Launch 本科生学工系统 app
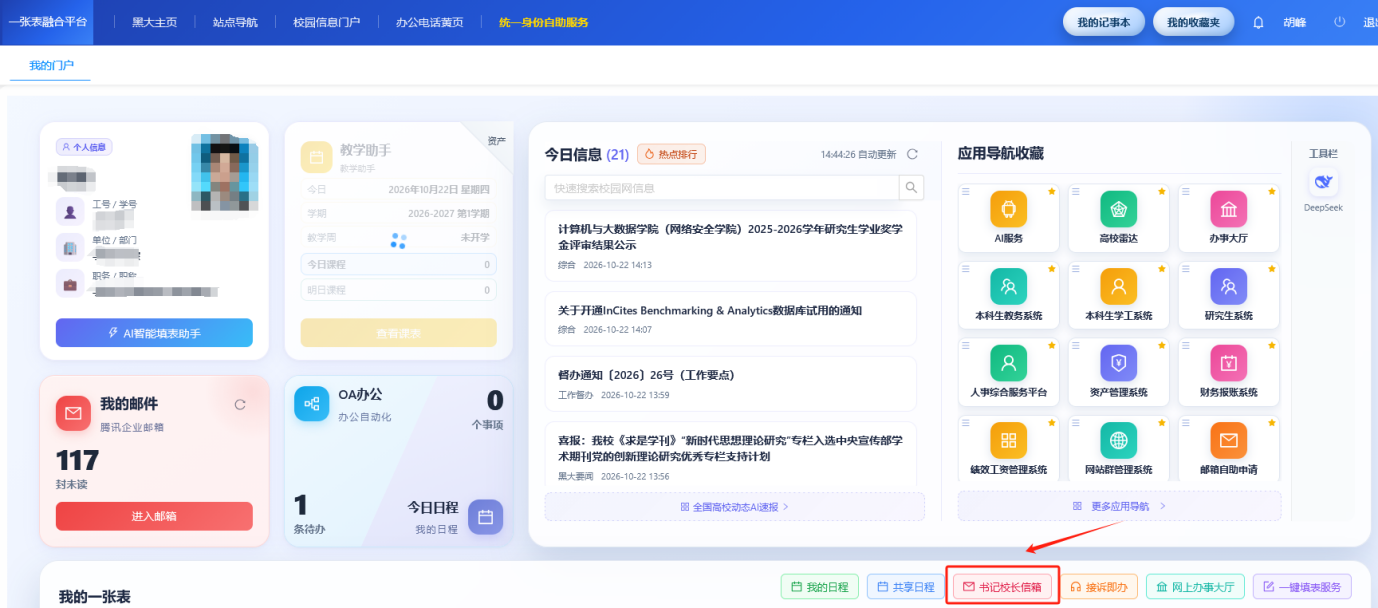Viewport: 1378px width, 608px height. point(1118,287)
